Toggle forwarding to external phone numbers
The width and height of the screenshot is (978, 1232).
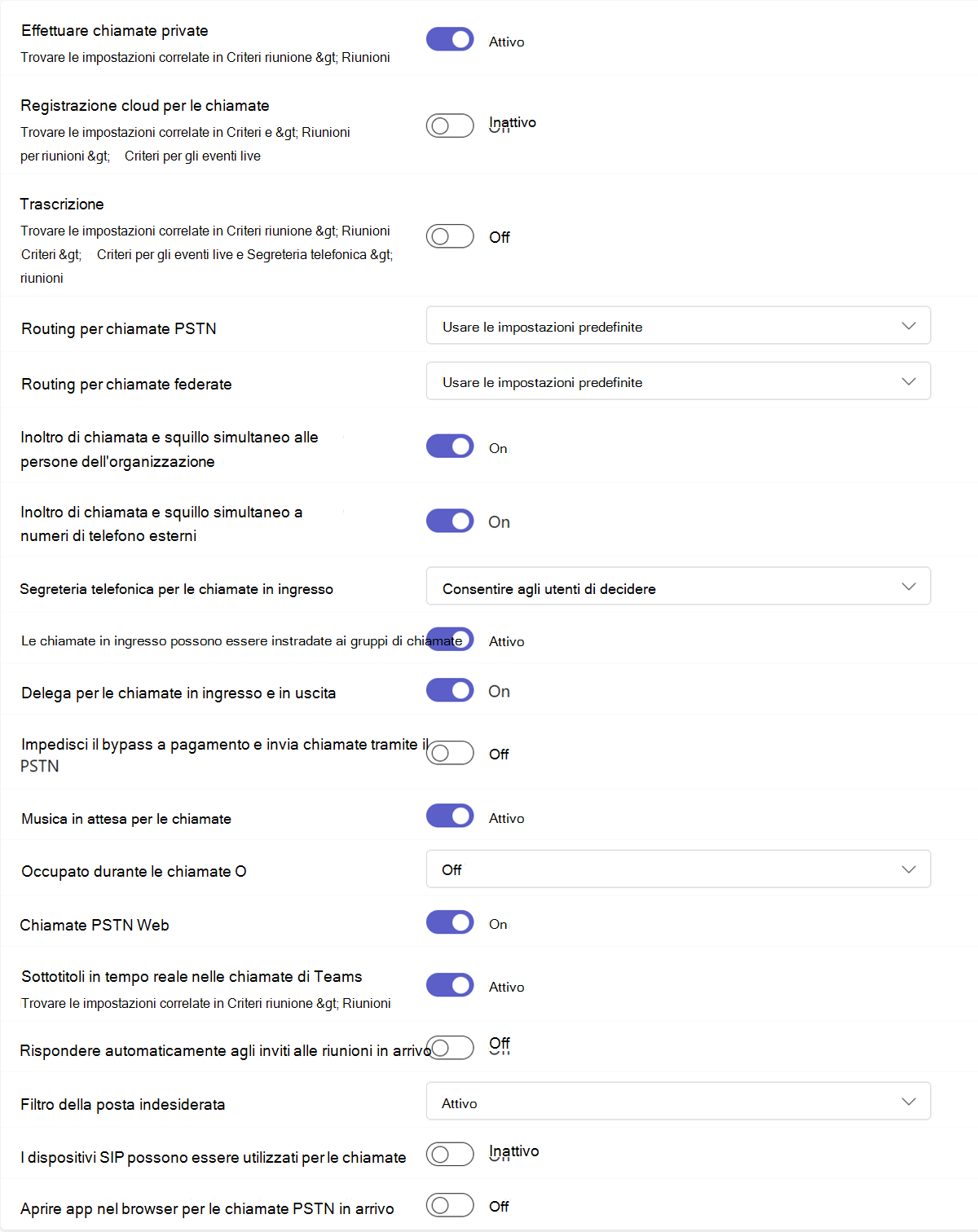point(450,521)
